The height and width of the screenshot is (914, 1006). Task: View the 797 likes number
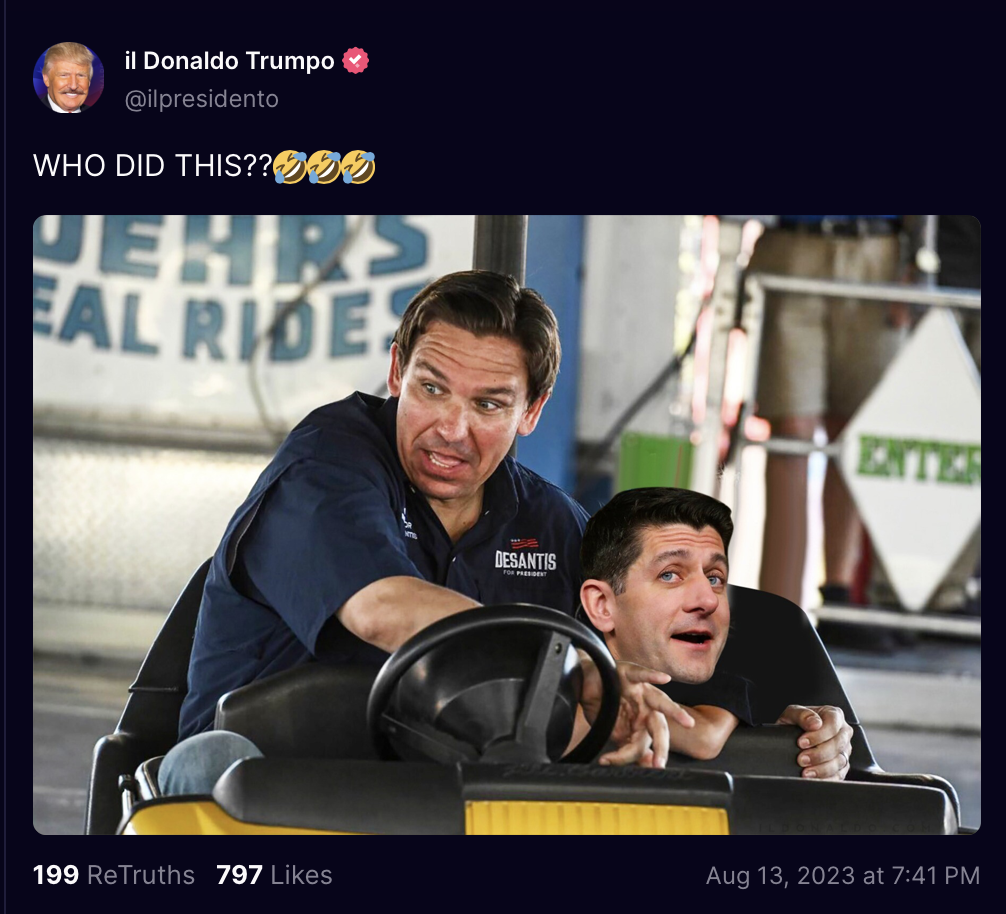[x=239, y=875]
